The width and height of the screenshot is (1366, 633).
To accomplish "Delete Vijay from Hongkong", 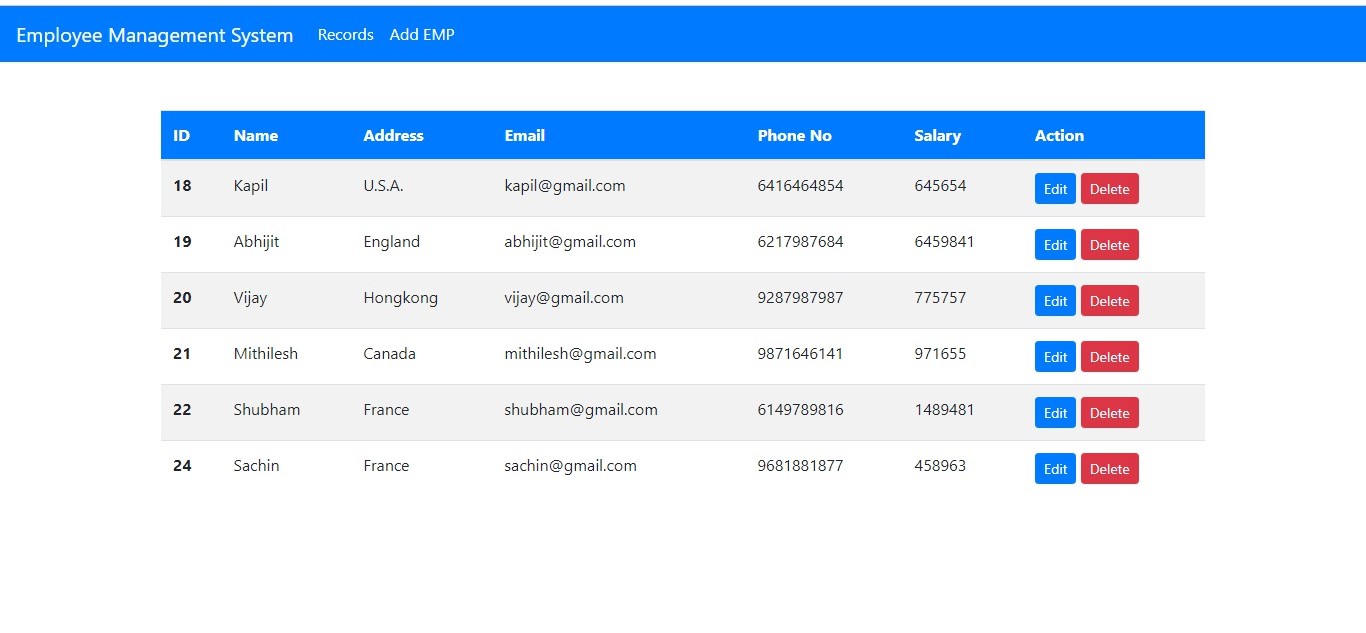I will coord(1109,301).
